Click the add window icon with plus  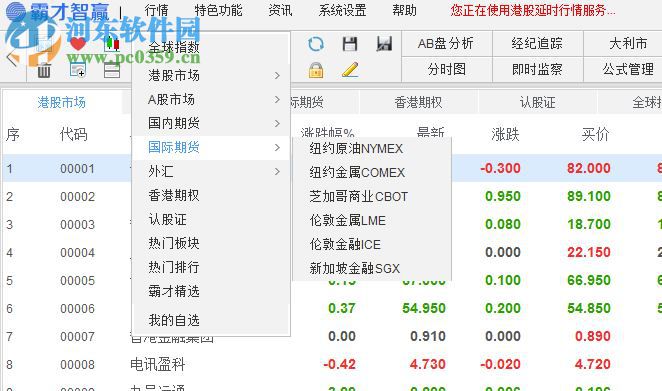coord(78,70)
